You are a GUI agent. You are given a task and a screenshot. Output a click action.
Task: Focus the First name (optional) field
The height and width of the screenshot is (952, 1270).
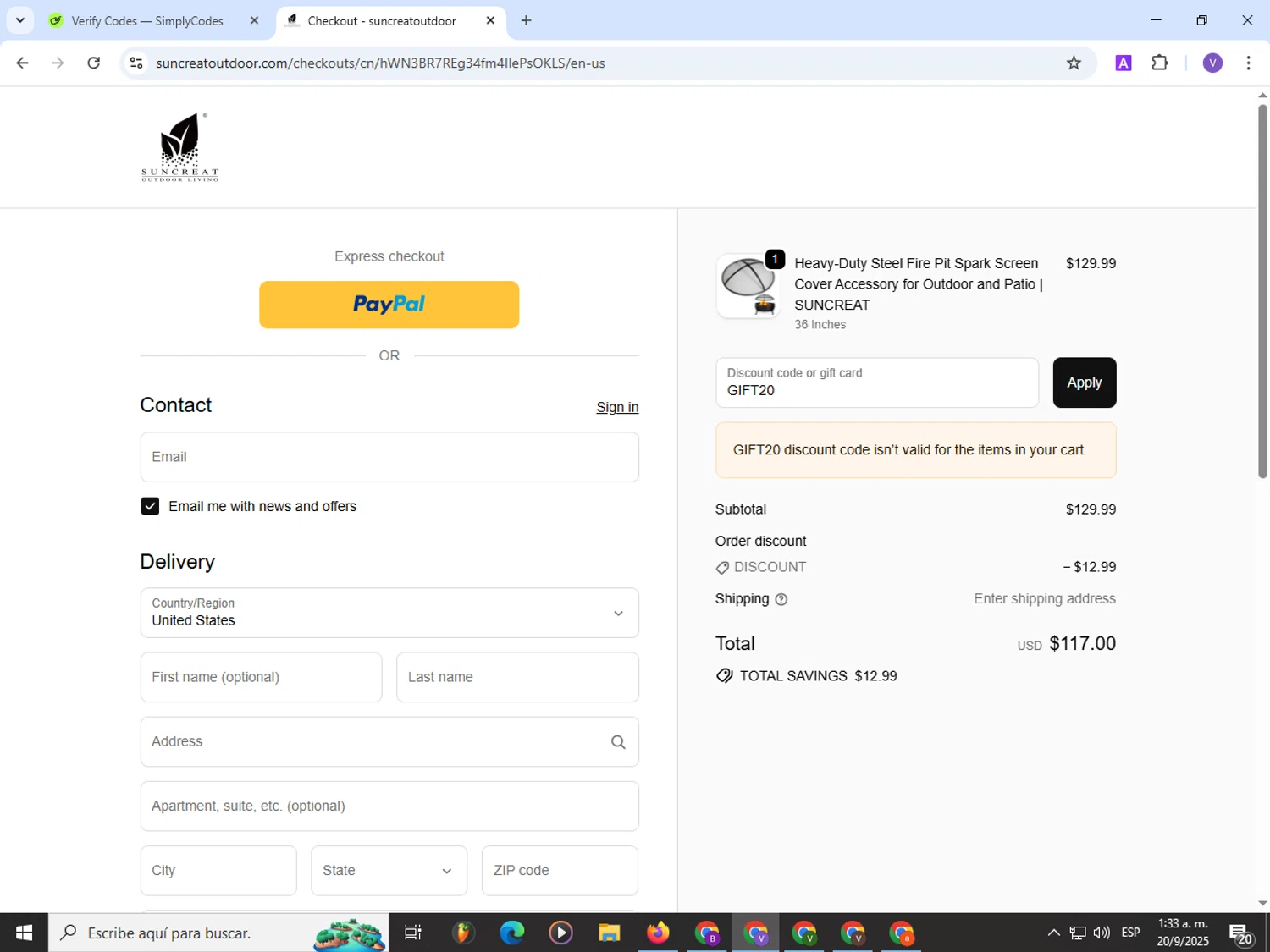point(261,677)
